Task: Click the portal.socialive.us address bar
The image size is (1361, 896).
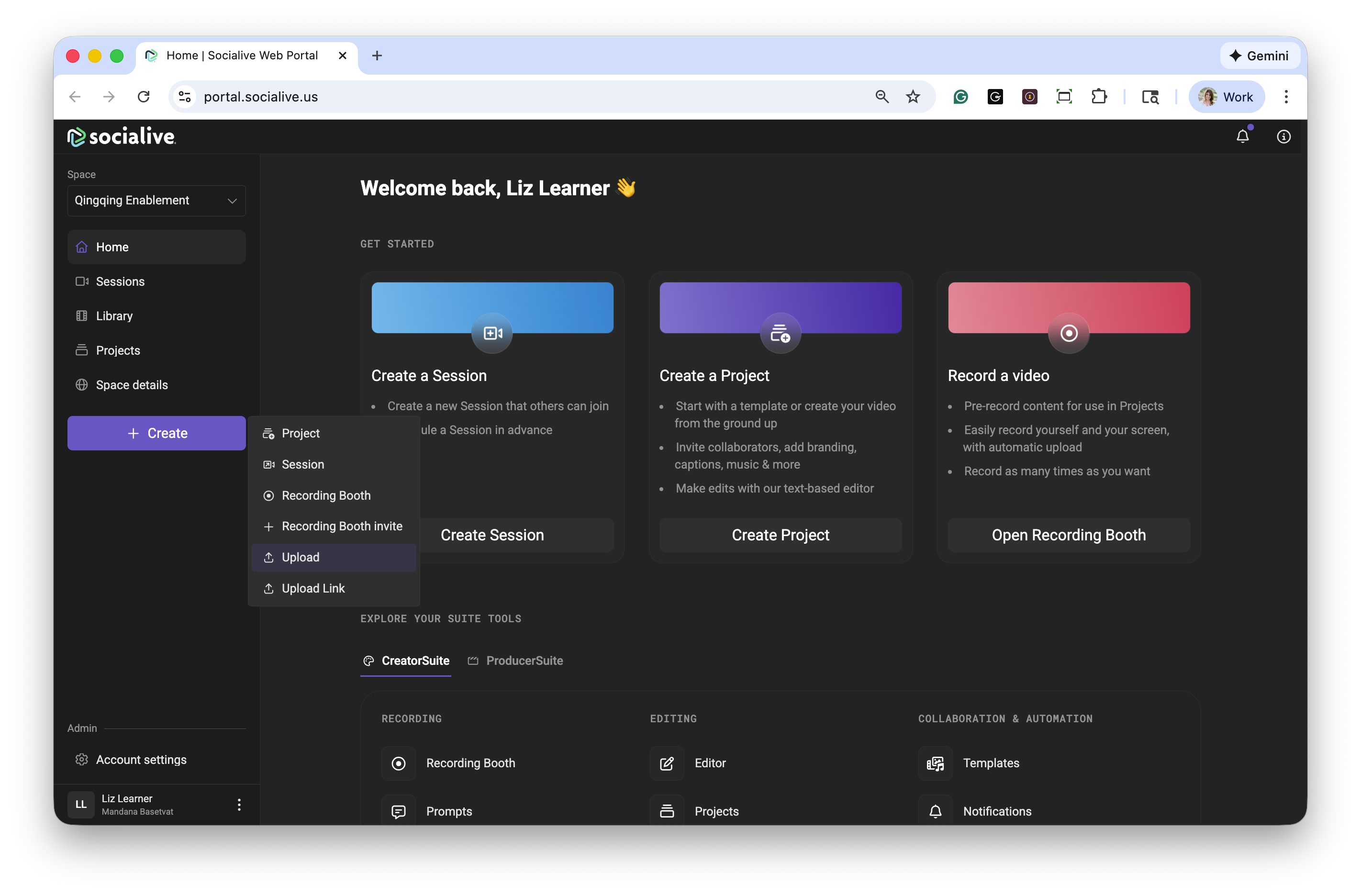Action: [514, 97]
